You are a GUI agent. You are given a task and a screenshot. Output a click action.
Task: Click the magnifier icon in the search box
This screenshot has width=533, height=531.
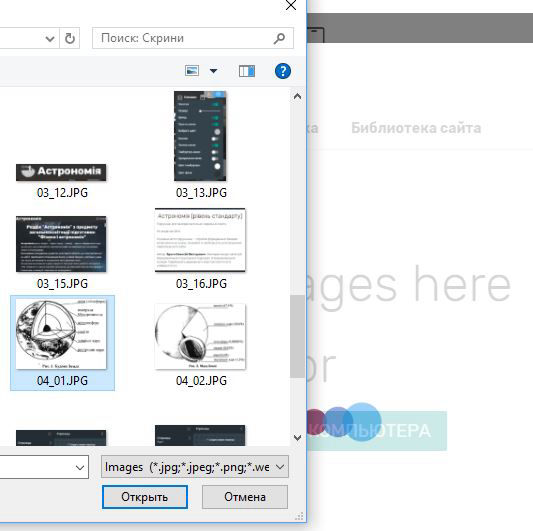[x=279, y=38]
